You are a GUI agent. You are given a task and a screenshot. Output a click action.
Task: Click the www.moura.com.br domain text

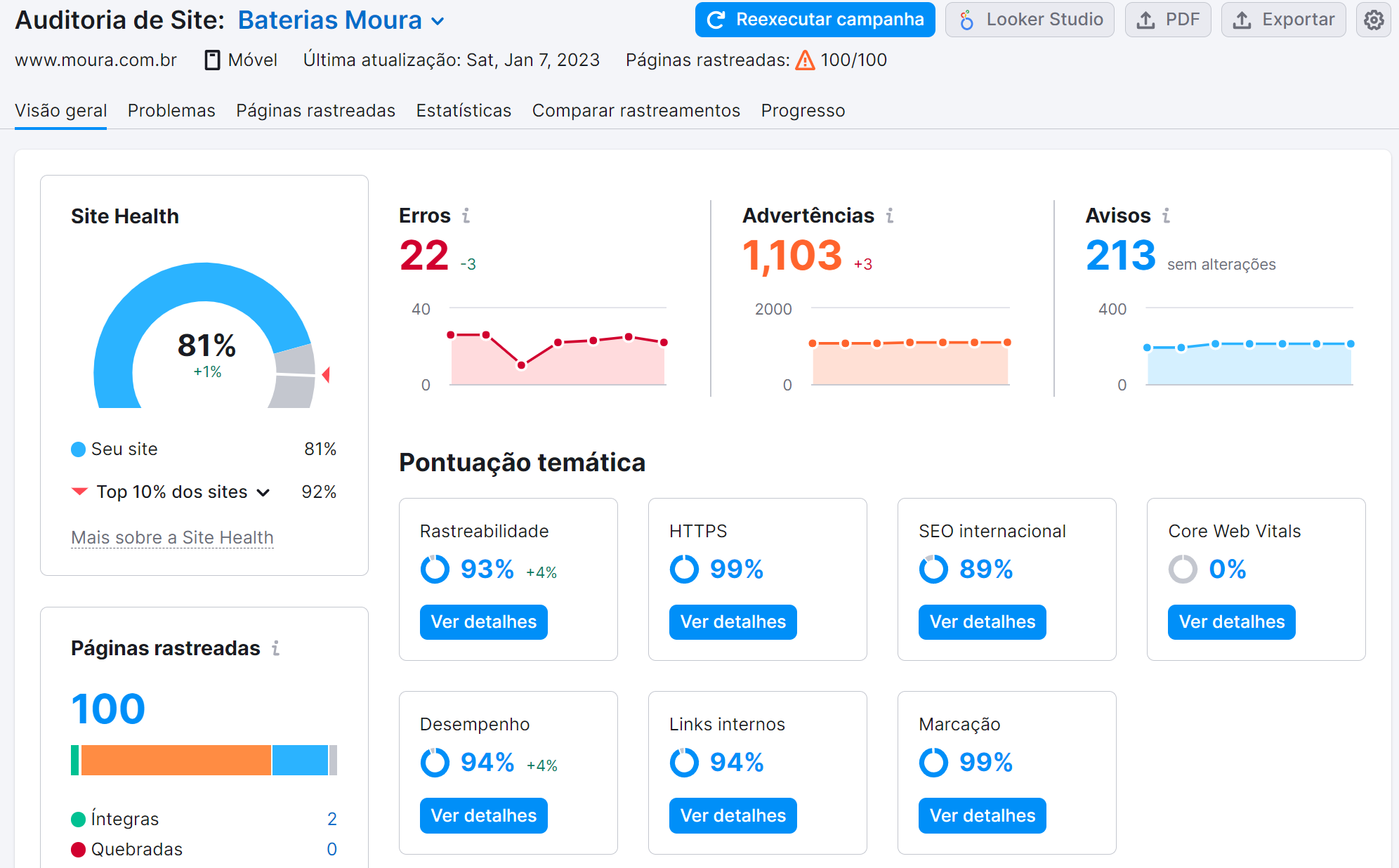click(x=96, y=60)
